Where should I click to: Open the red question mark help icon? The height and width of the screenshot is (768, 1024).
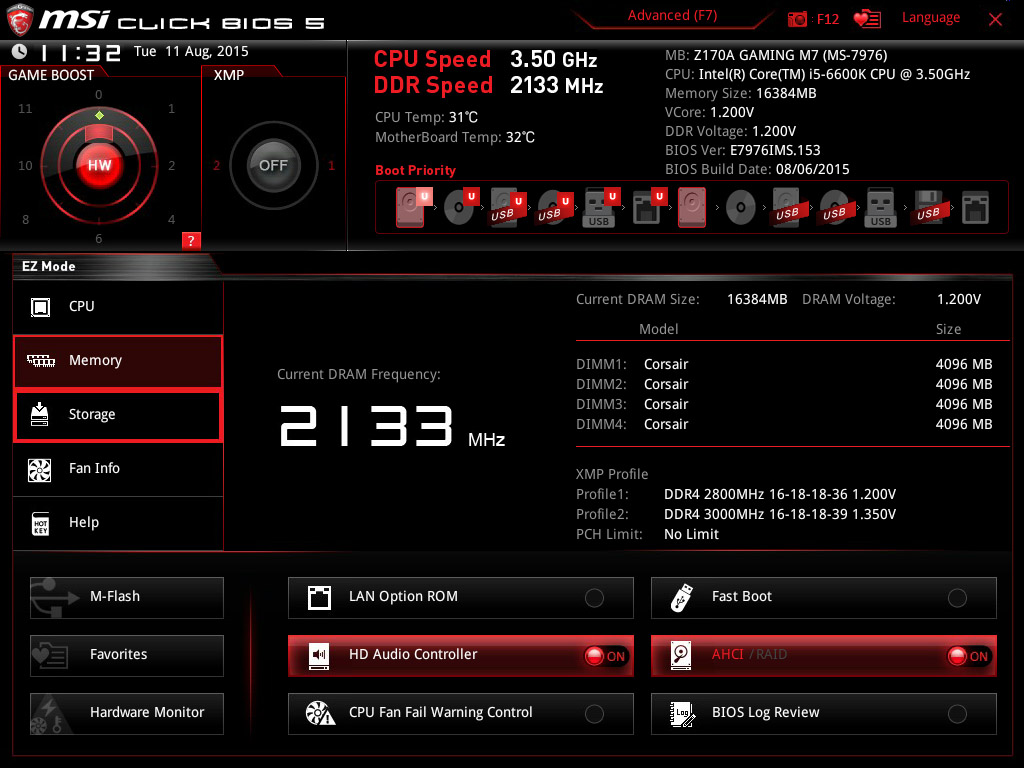click(x=191, y=240)
